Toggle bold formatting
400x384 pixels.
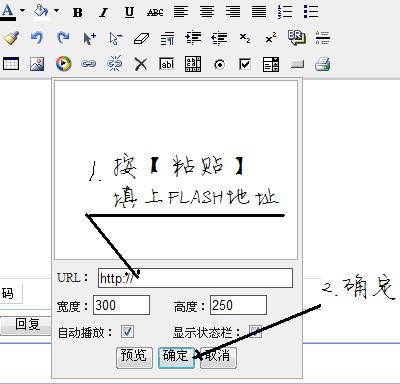77,13
